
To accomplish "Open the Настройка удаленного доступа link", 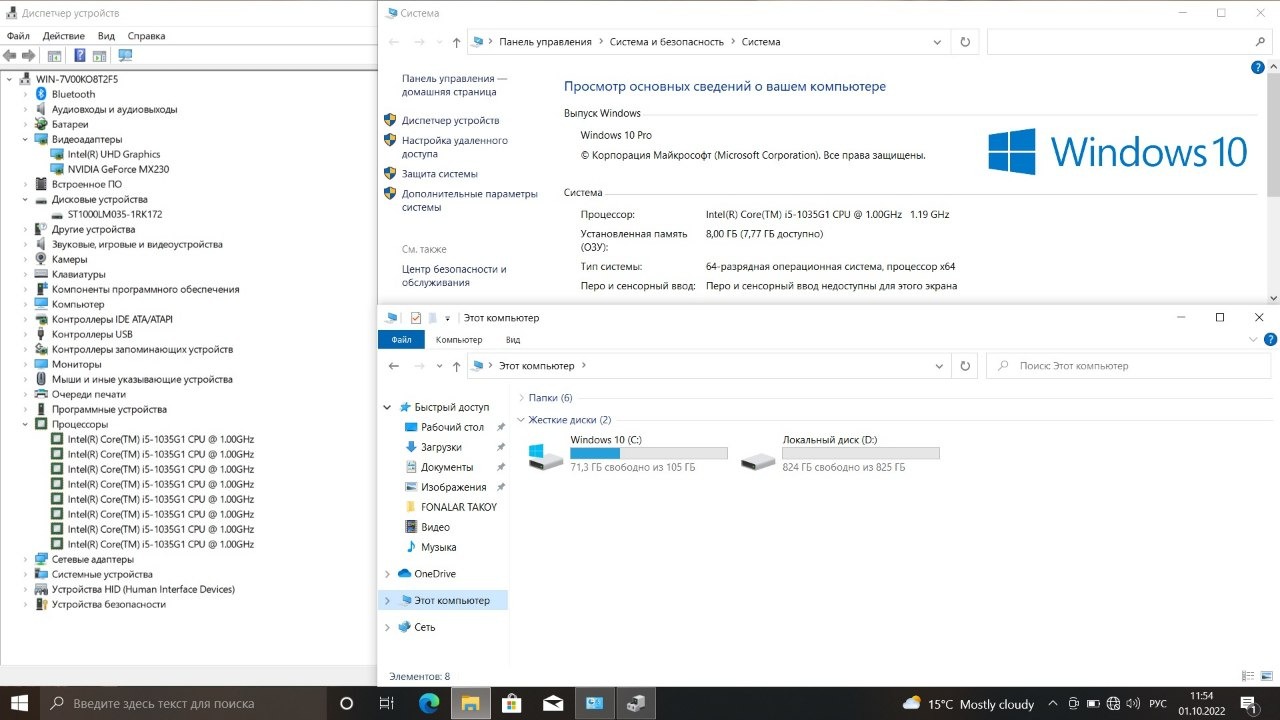I will point(455,148).
